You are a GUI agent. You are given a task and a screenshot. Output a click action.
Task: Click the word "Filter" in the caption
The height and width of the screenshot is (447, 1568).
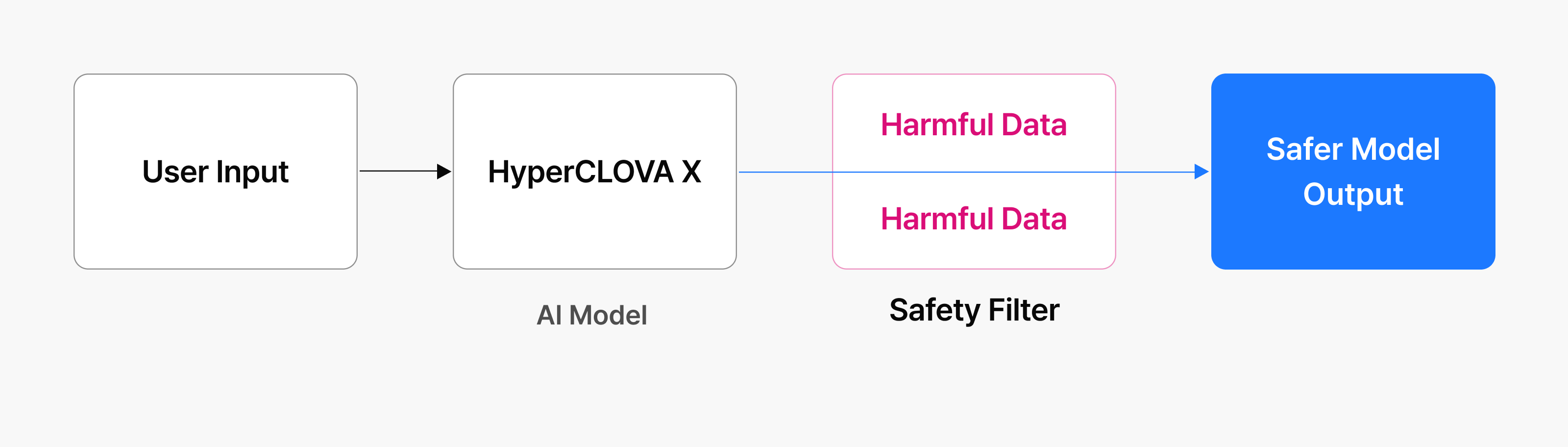click(1024, 310)
